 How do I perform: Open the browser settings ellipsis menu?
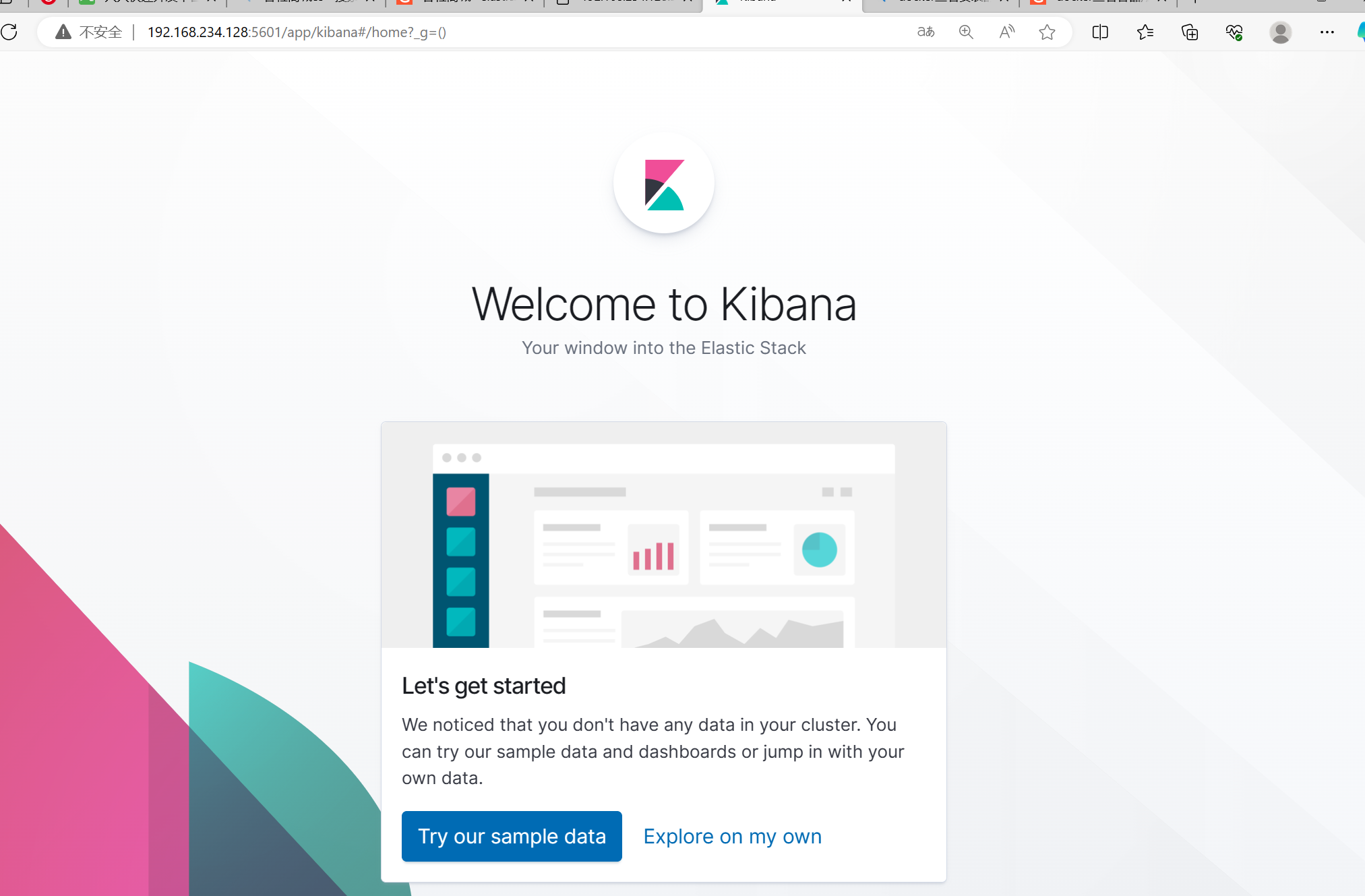point(1327,32)
